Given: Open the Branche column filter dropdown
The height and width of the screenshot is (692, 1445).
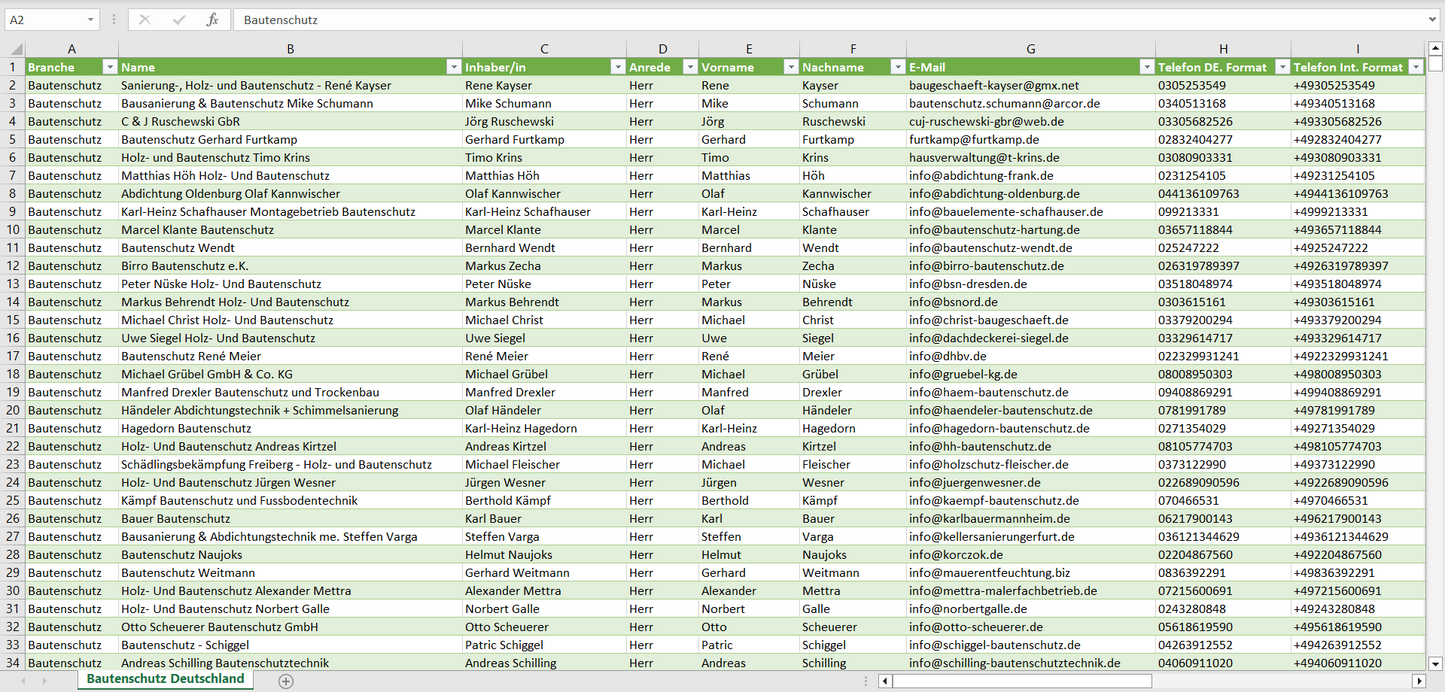Looking at the screenshot, I should (x=108, y=67).
